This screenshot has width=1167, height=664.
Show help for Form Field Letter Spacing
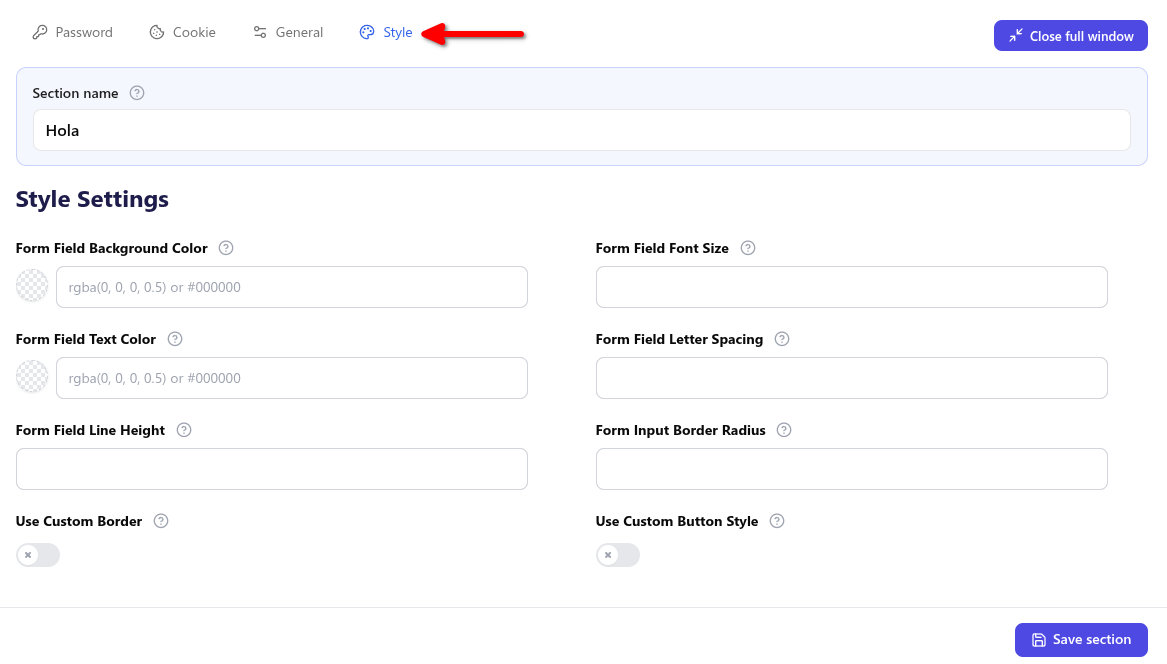781,339
